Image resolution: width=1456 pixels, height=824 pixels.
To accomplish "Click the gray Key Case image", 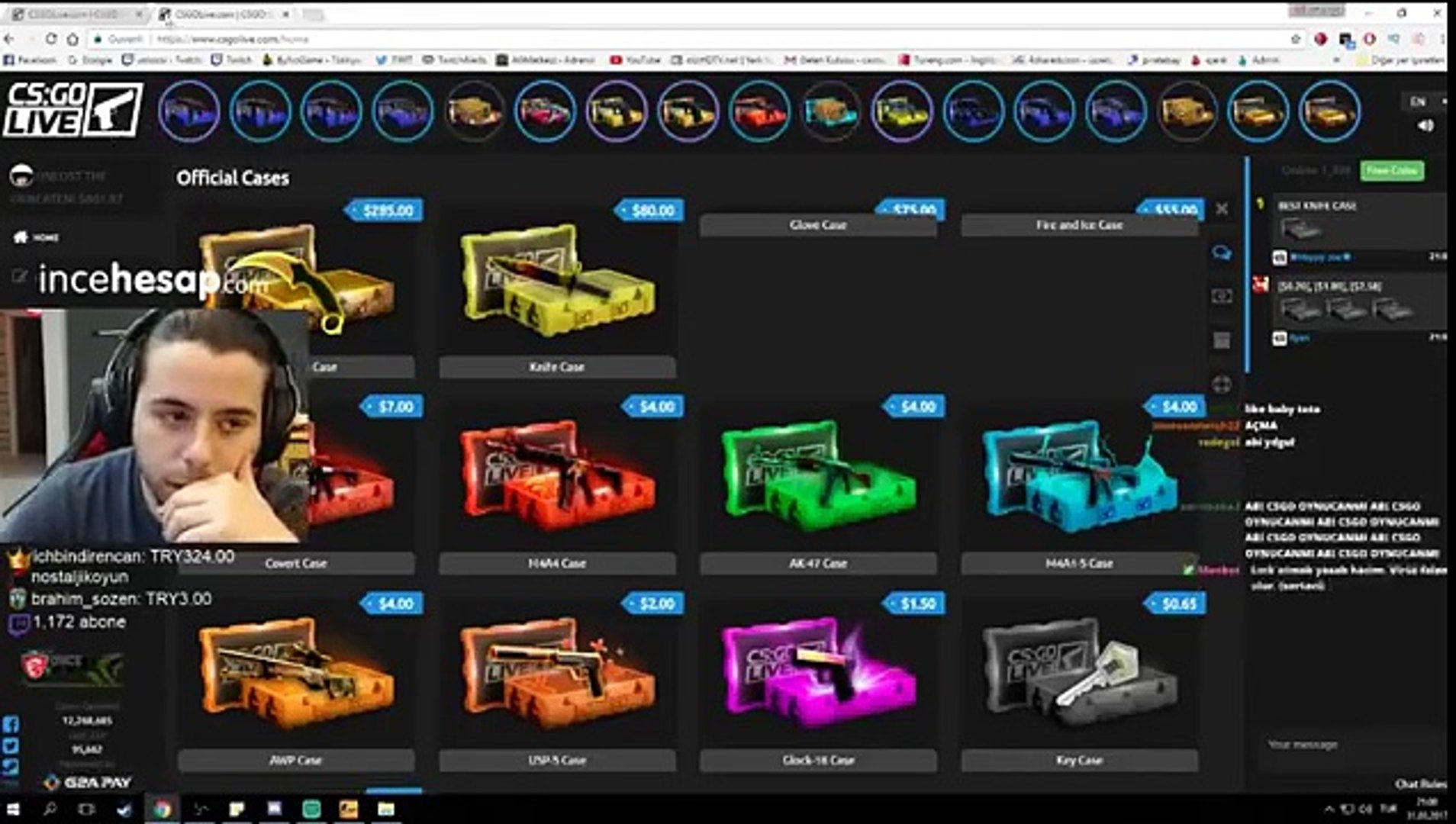I will [1079, 674].
